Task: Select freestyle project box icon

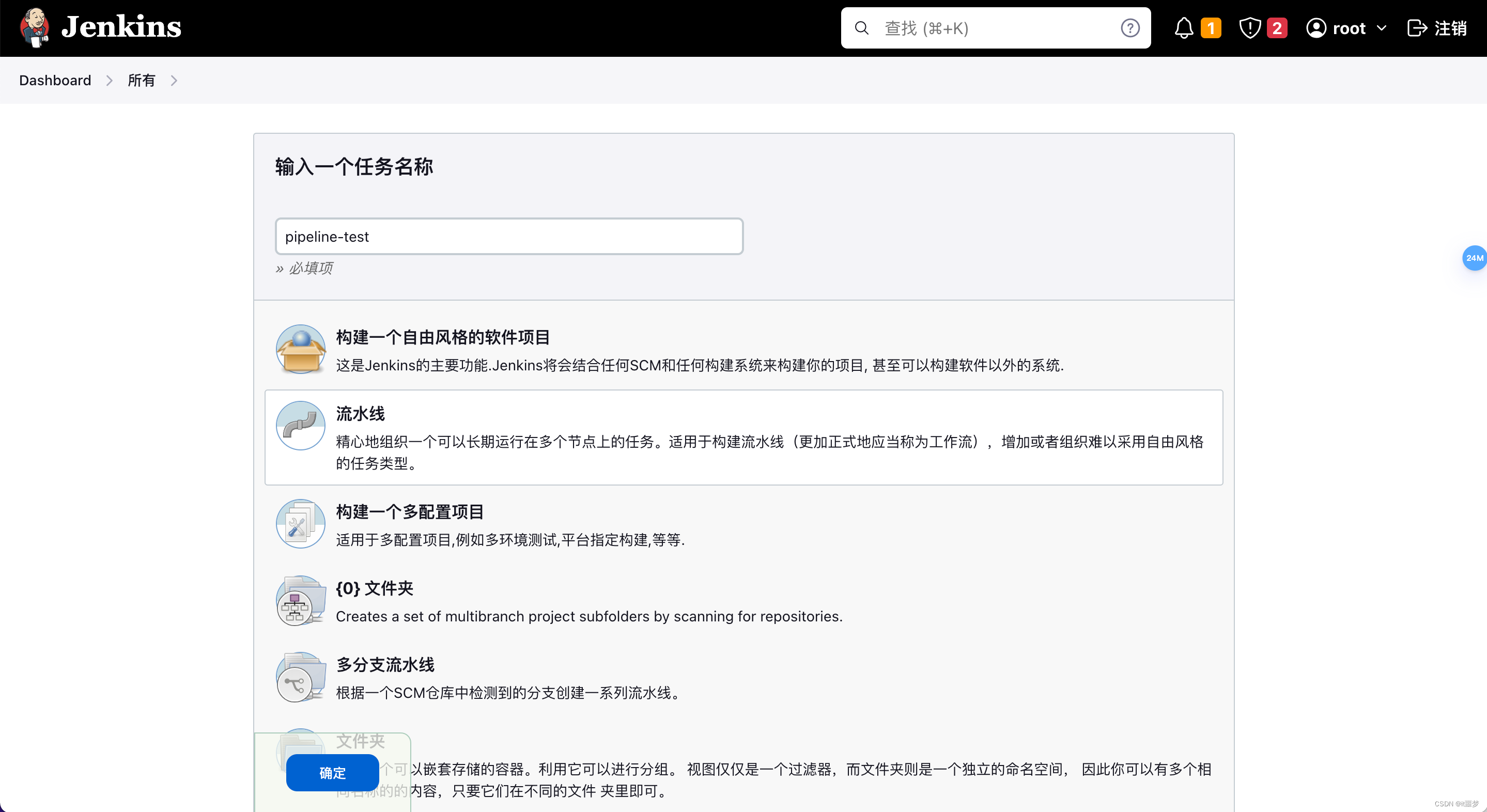Action: coord(300,349)
